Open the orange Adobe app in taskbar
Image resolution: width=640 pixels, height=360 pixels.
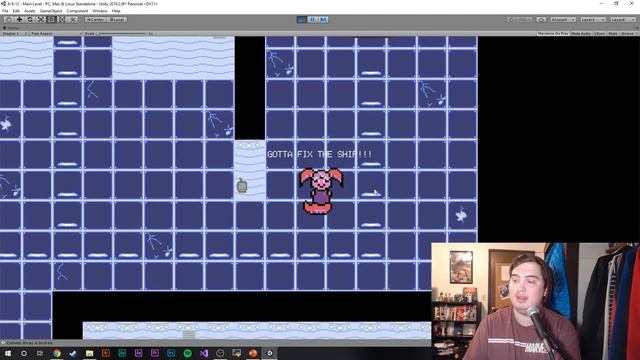tap(106, 353)
